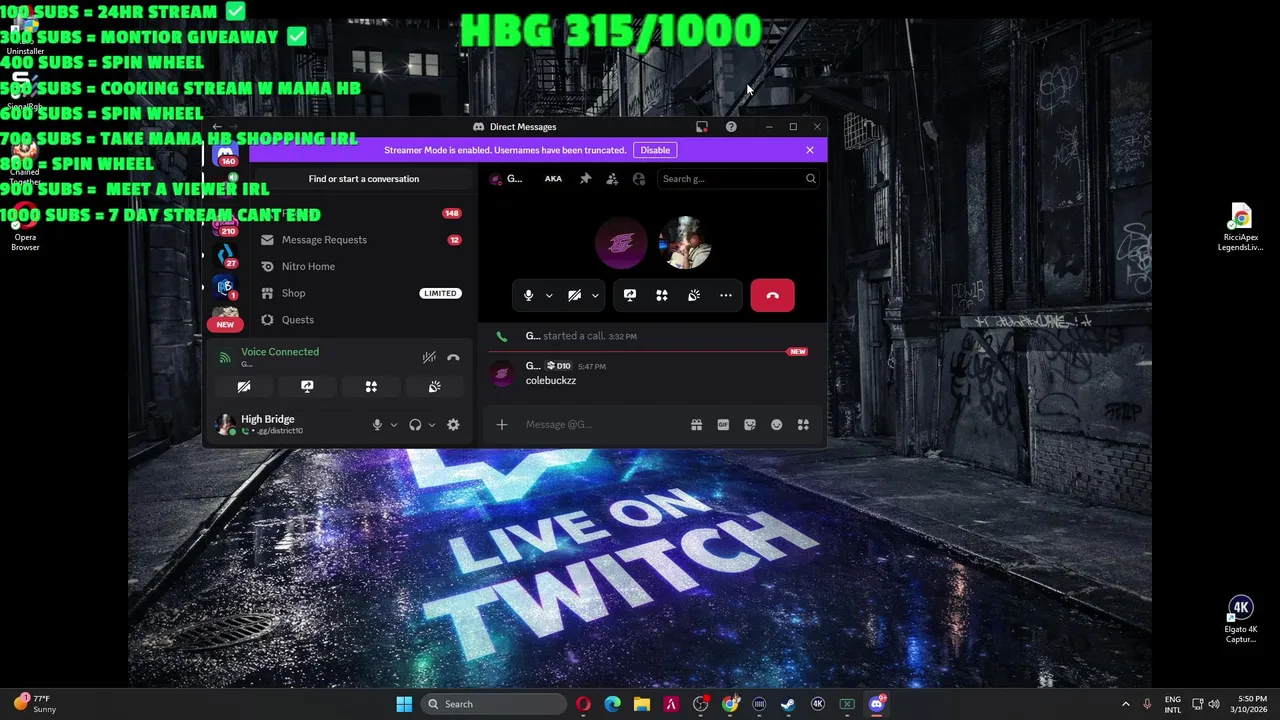This screenshot has width=1280, height=720.
Task: Dismiss the Streamer Mode banner
Action: coord(810,150)
